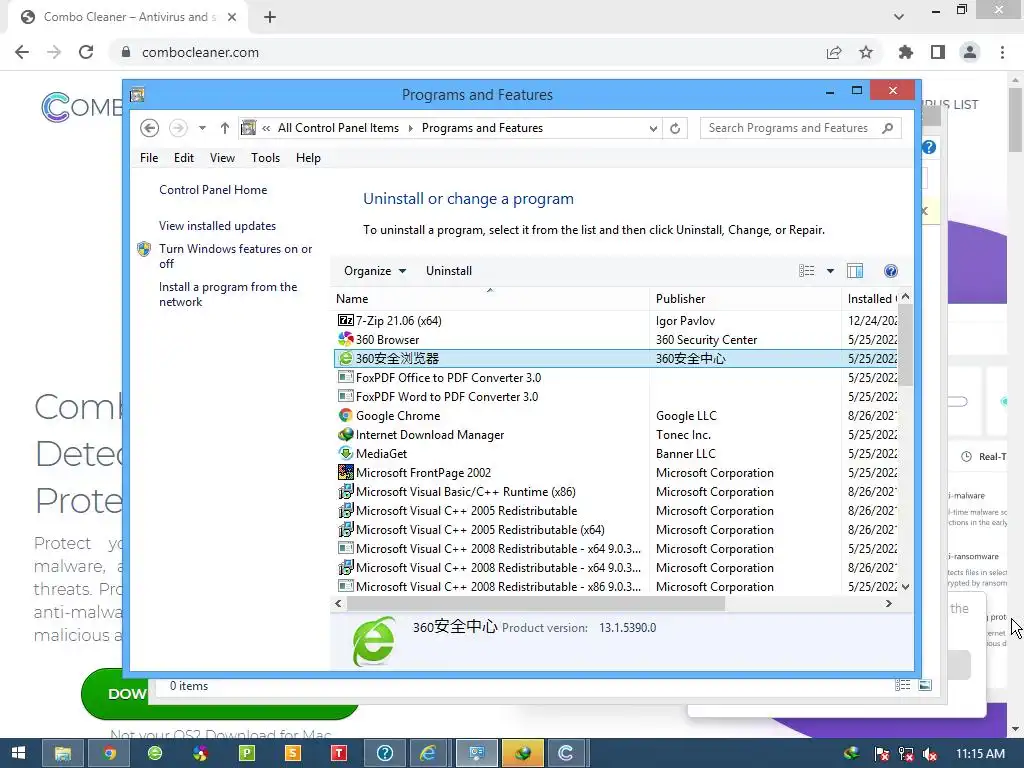The image size is (1024, 768).
Task: Select FoxPDF Word to PDF Converter 3.0
Action: click(x=447, y=396)
